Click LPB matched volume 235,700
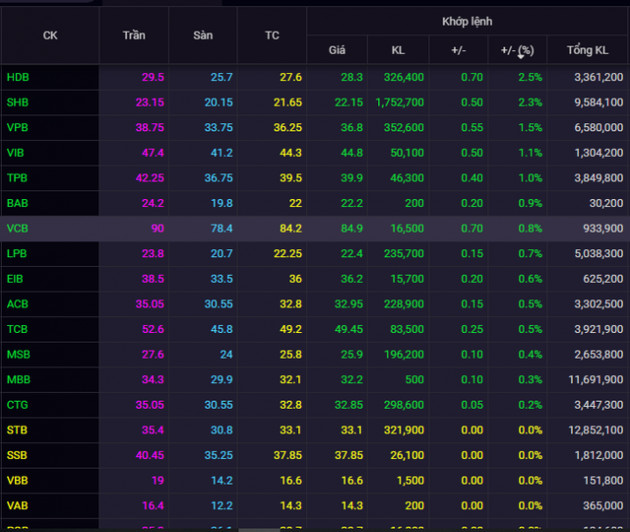Screen dimensions: 630x532 (x=404, y=254)
